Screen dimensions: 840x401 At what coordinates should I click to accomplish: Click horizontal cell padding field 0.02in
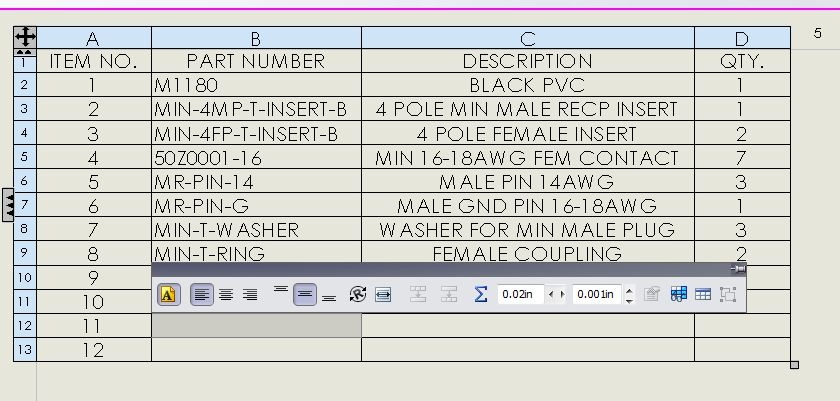coord(521,294)
